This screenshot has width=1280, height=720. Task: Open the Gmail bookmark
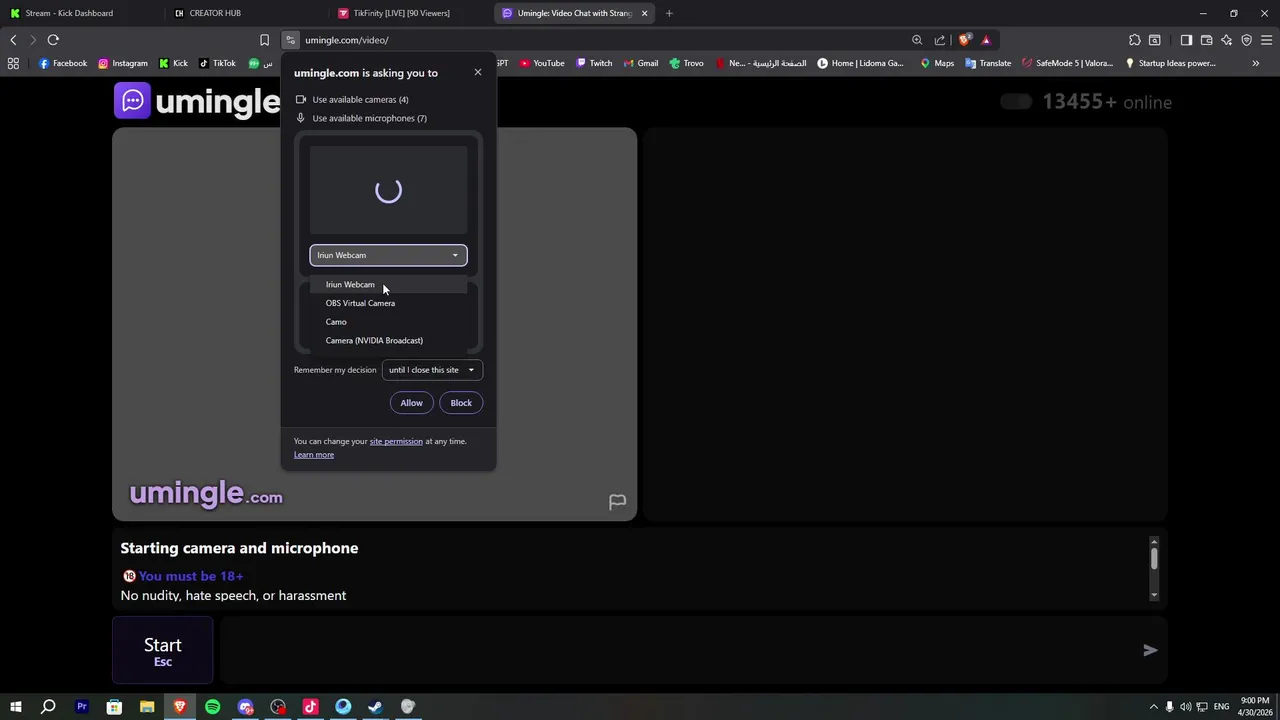pos(641,63)
